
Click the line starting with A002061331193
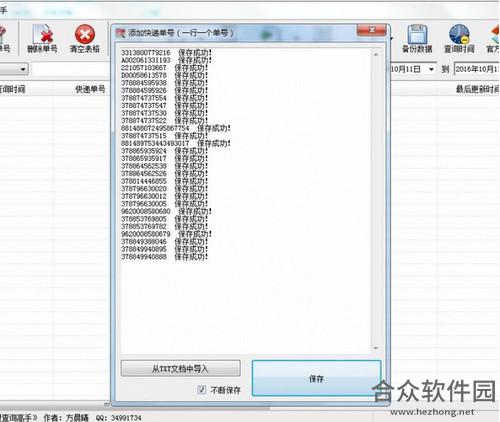pos(166,60)
